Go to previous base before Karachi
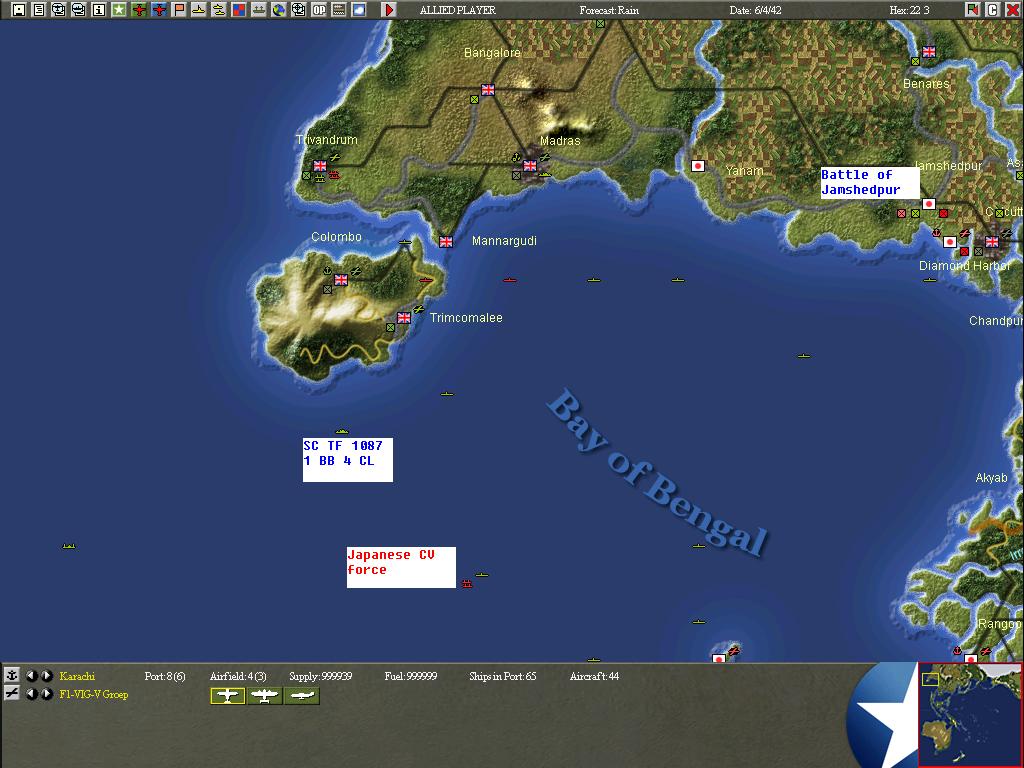This screenshot has height=768, width=1024. tap(31, 676)
